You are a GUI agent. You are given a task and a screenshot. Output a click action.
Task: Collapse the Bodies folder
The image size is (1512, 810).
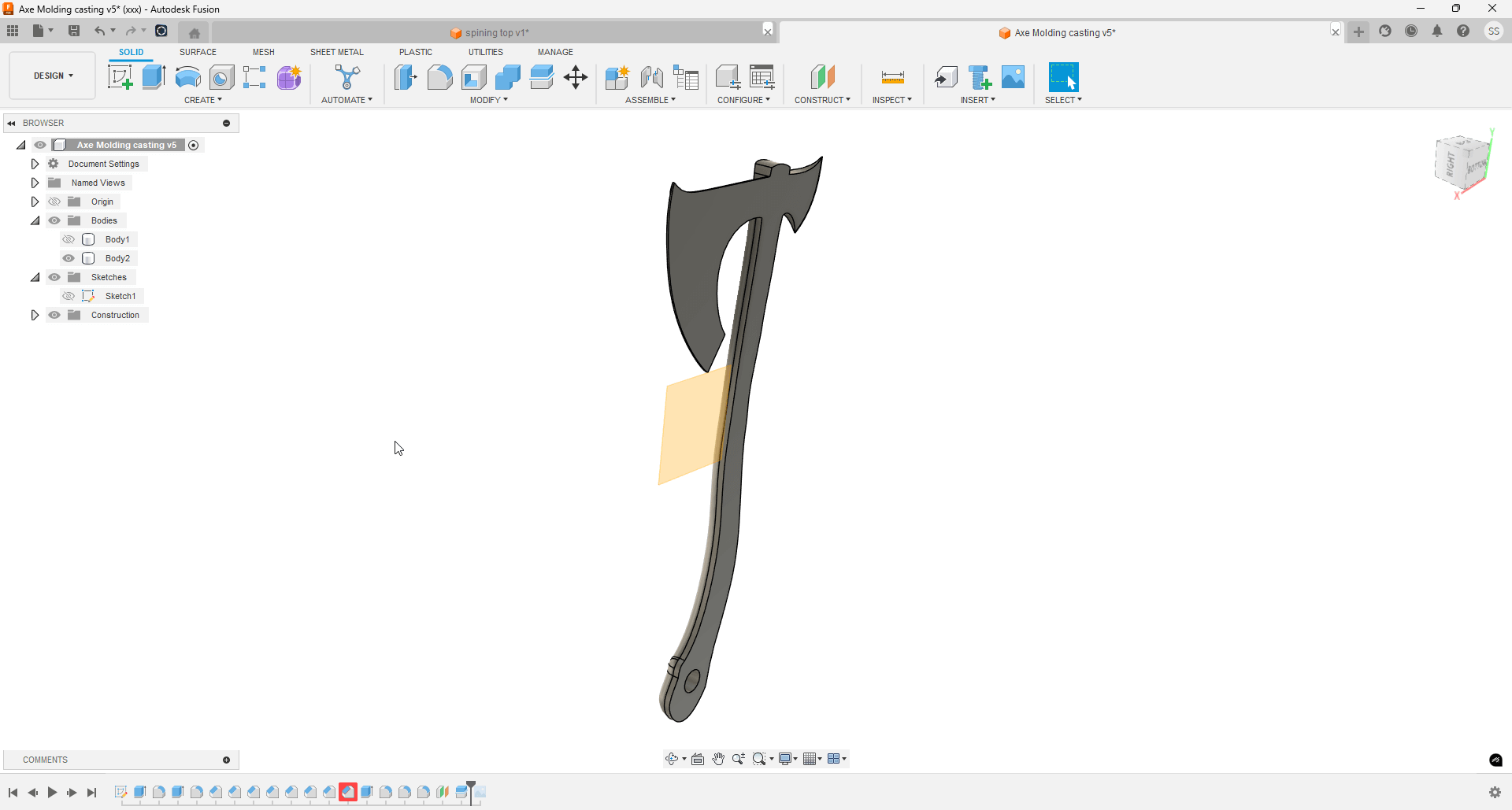[x=35, y=220]
